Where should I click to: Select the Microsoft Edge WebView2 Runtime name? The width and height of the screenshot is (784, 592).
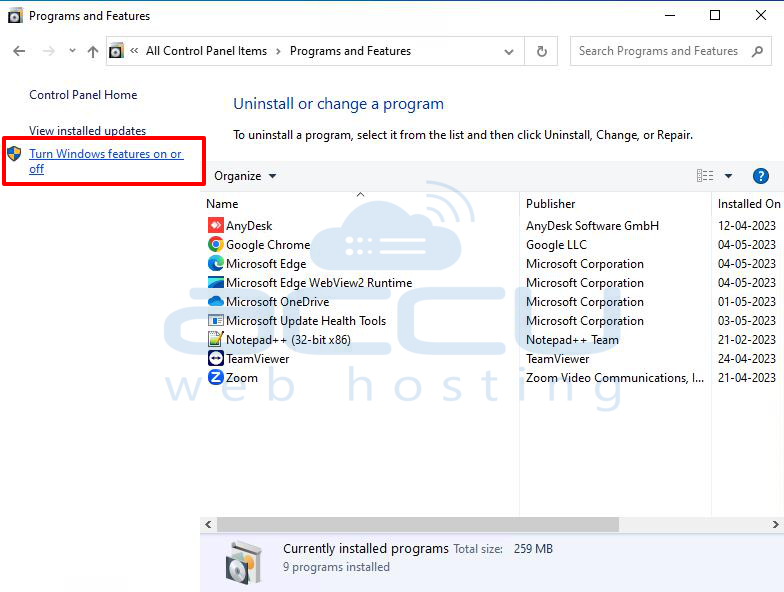pyautogui.click(x=319, y=283)
